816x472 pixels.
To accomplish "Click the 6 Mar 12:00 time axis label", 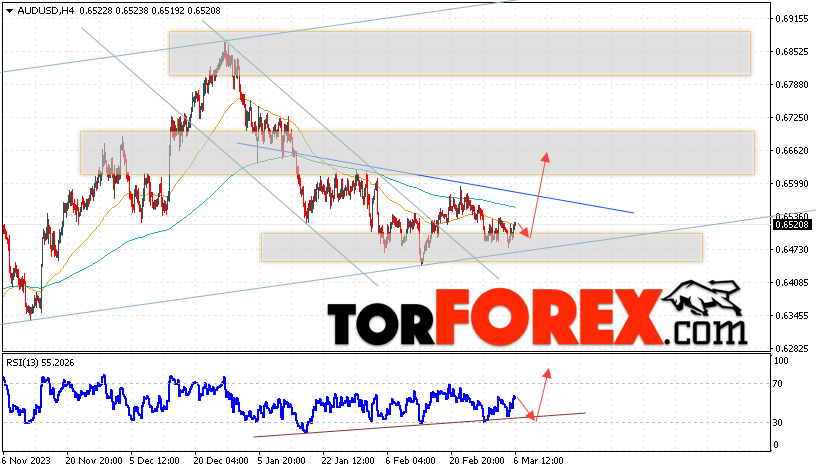I will click(x=538, y=461).
